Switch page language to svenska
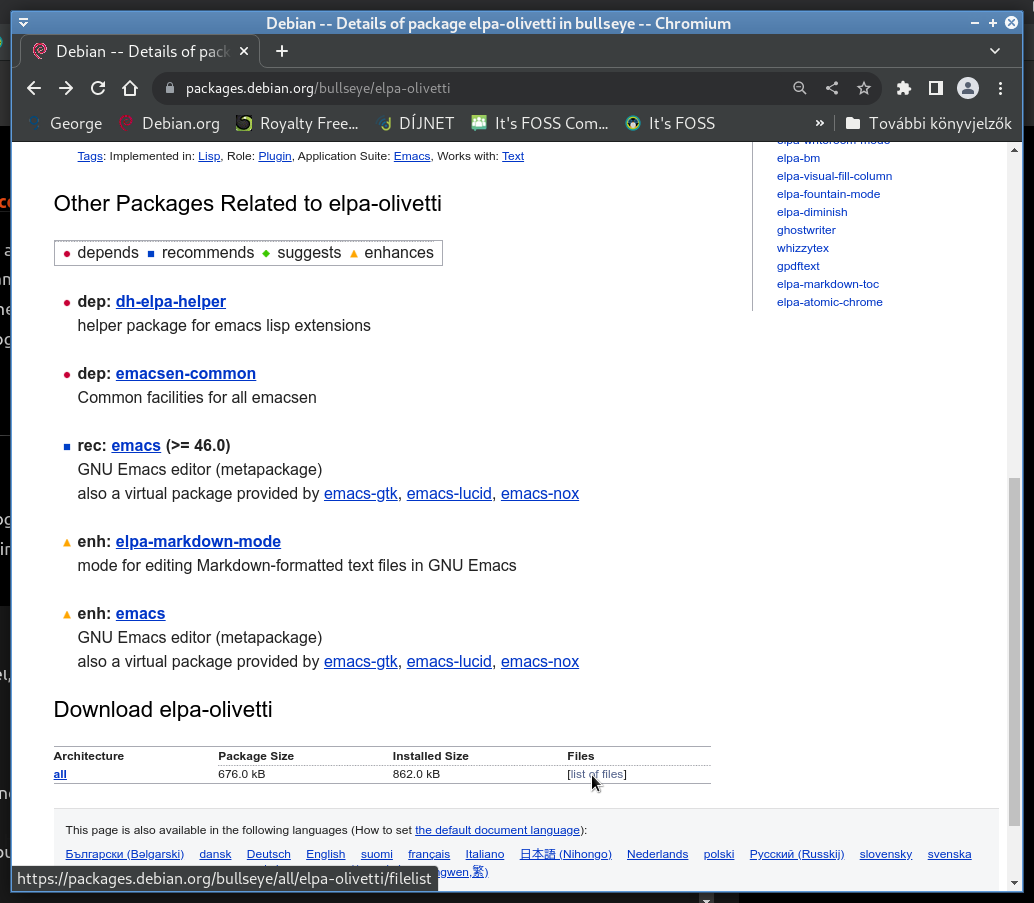Image resolution: width=1034 pixels, height=903 pixels. [949, 854]
